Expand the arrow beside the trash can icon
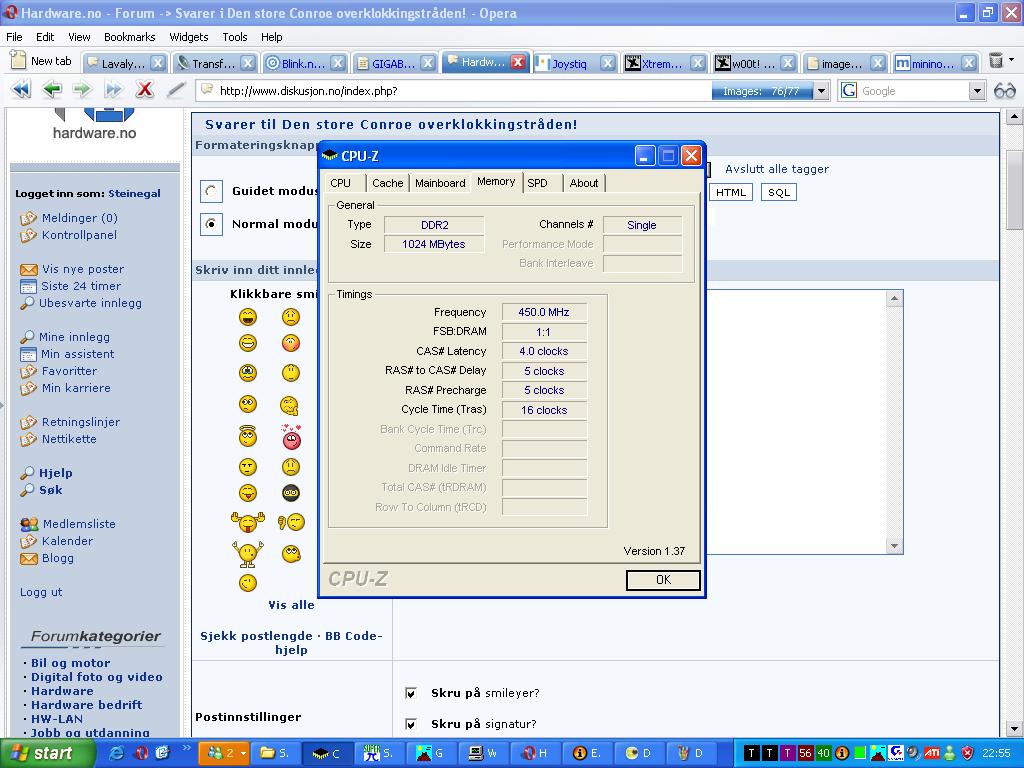This screenshot has height=768, width=1024. (x=1012, y=60)
